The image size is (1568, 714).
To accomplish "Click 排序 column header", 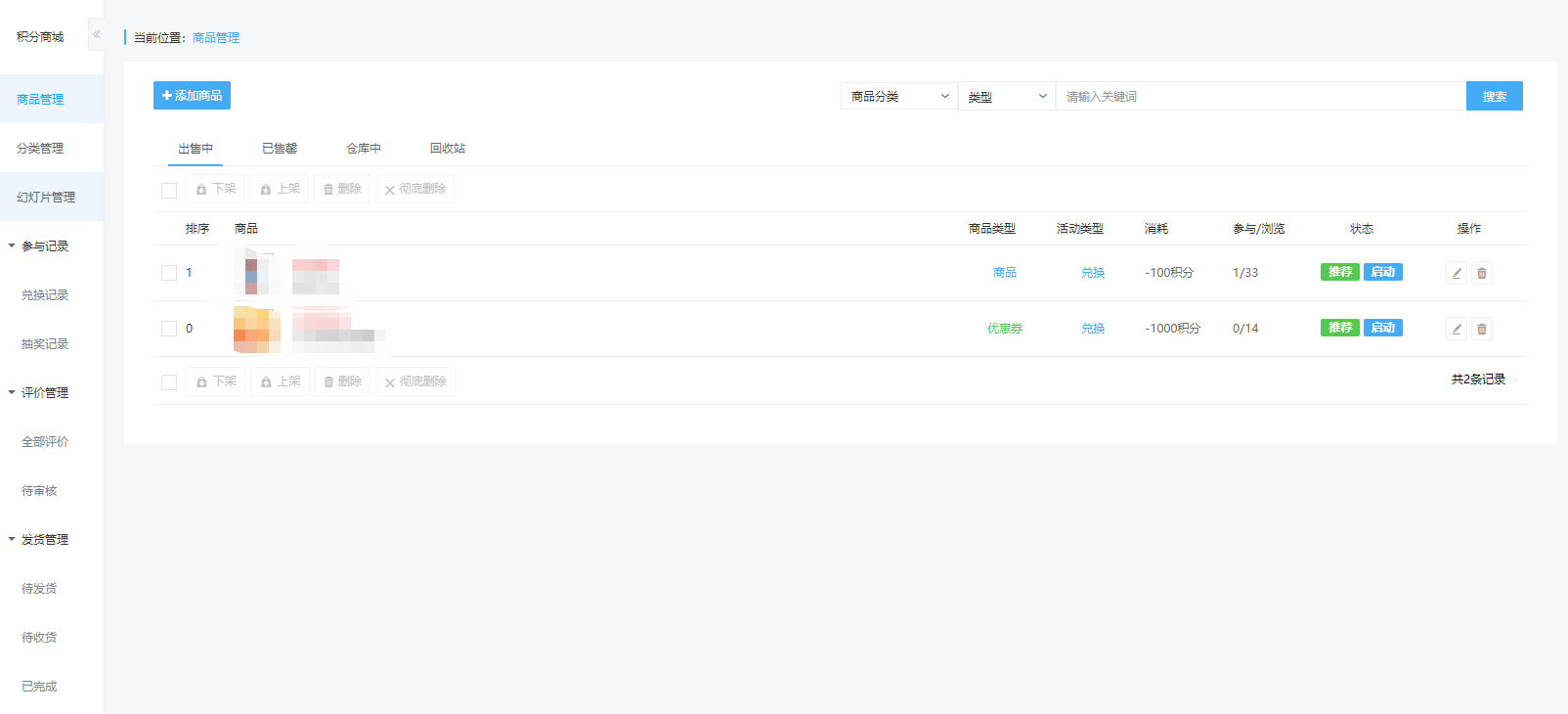I will pos(197,229).
